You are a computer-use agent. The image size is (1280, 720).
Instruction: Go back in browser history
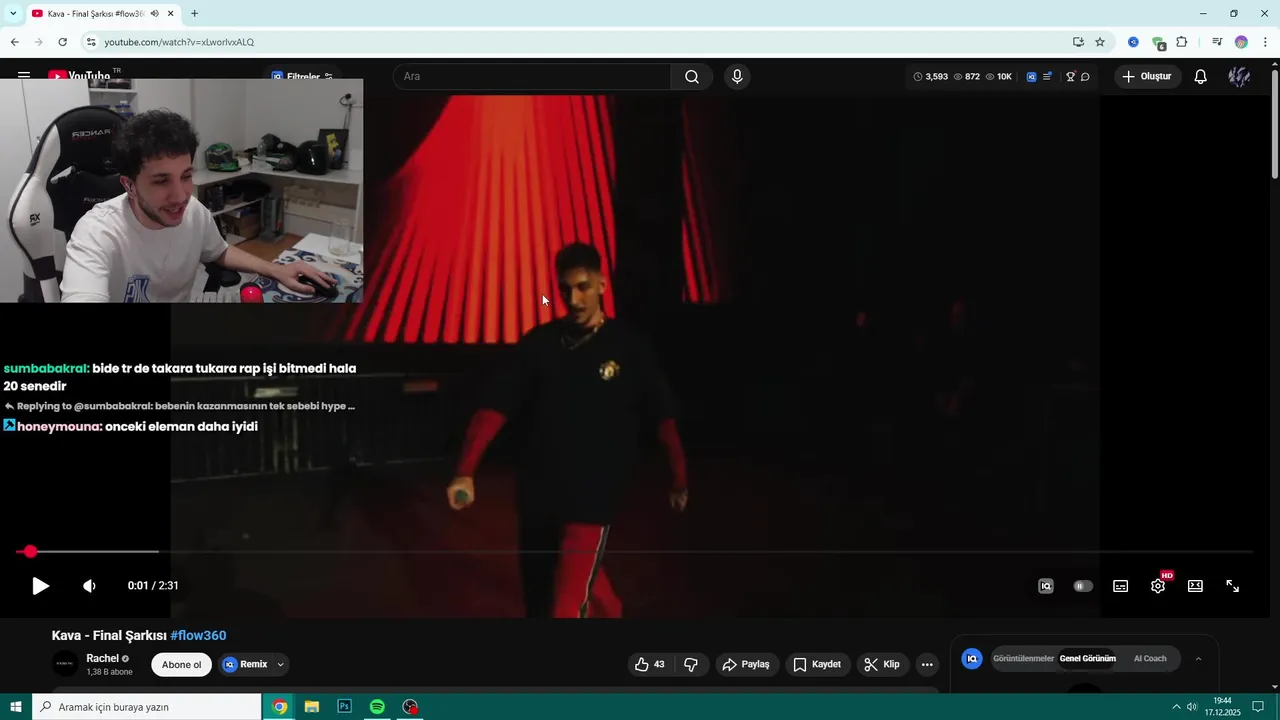(x=15, y=42)
